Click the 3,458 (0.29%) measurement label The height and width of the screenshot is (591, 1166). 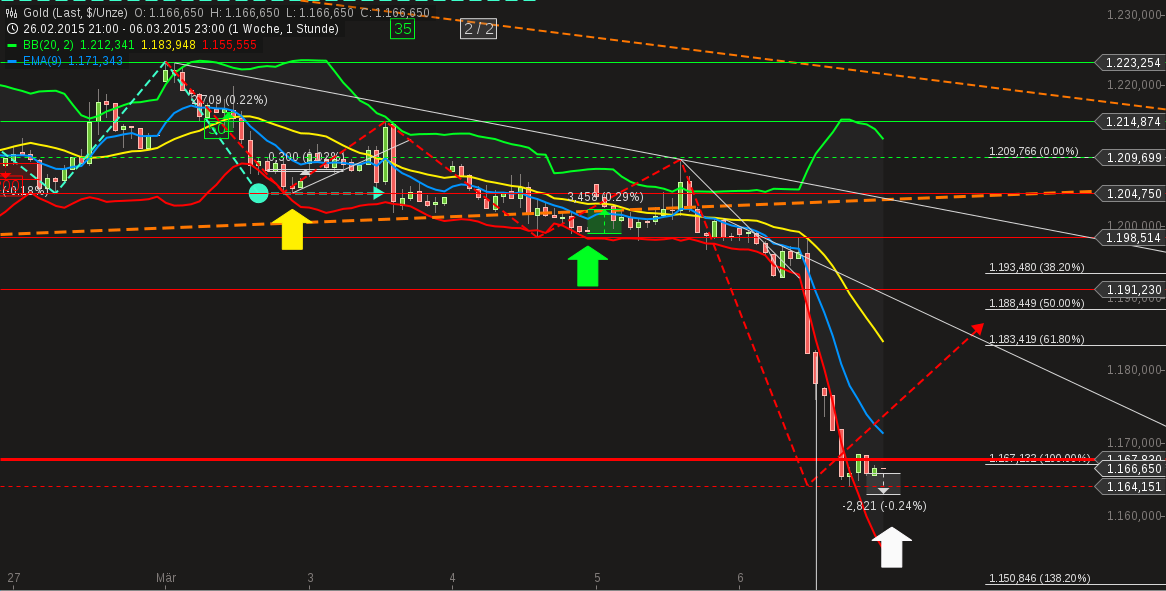pyautogui.click(x=605, y=197)
